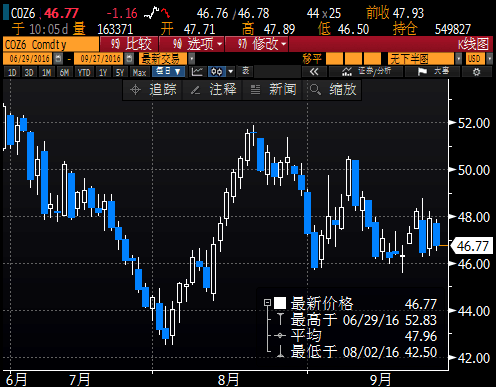Open calendar picker beside end date
This screenshot has height=387, width=496.
coord(129,59)
